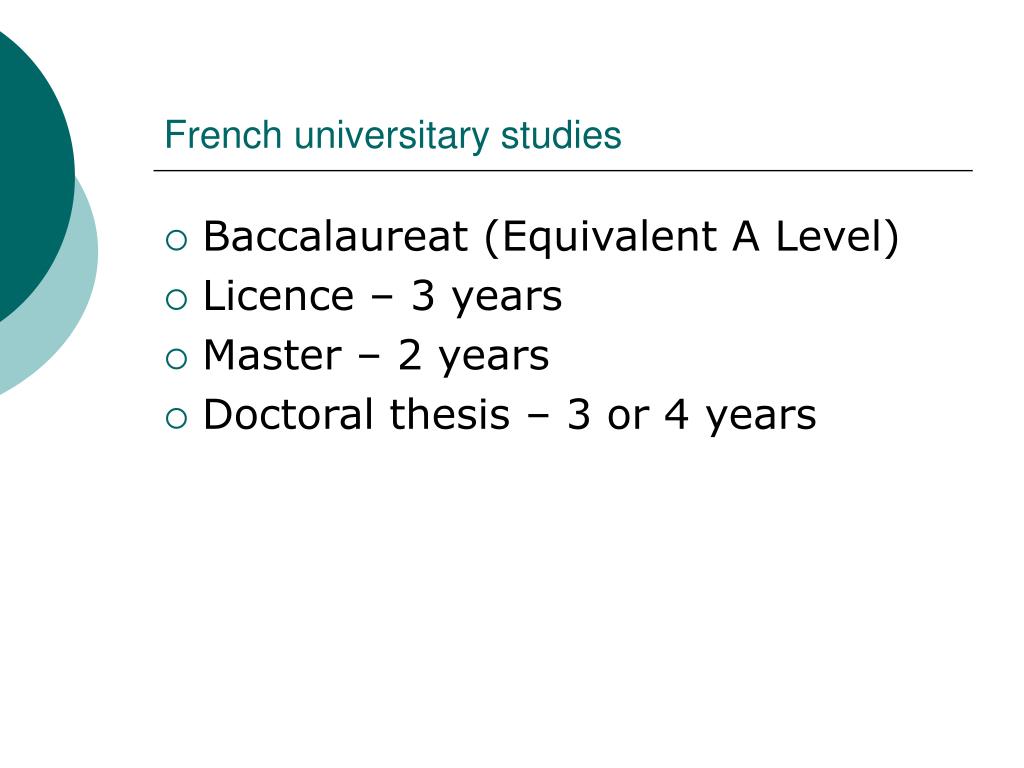This screenshot has height=768, width=1024.
Task: Click the horizontal line under the title
Action: point(563,170)
